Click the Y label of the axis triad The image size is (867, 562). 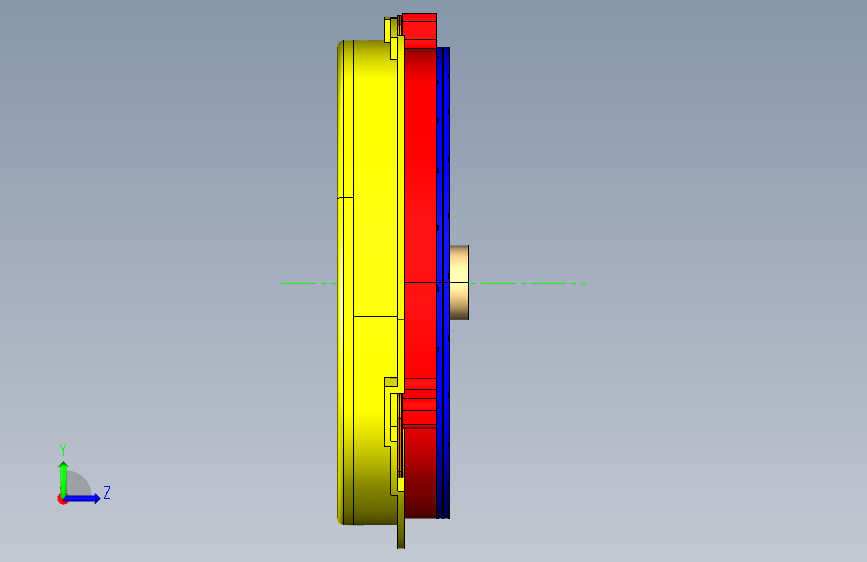(x=63, y=450)
